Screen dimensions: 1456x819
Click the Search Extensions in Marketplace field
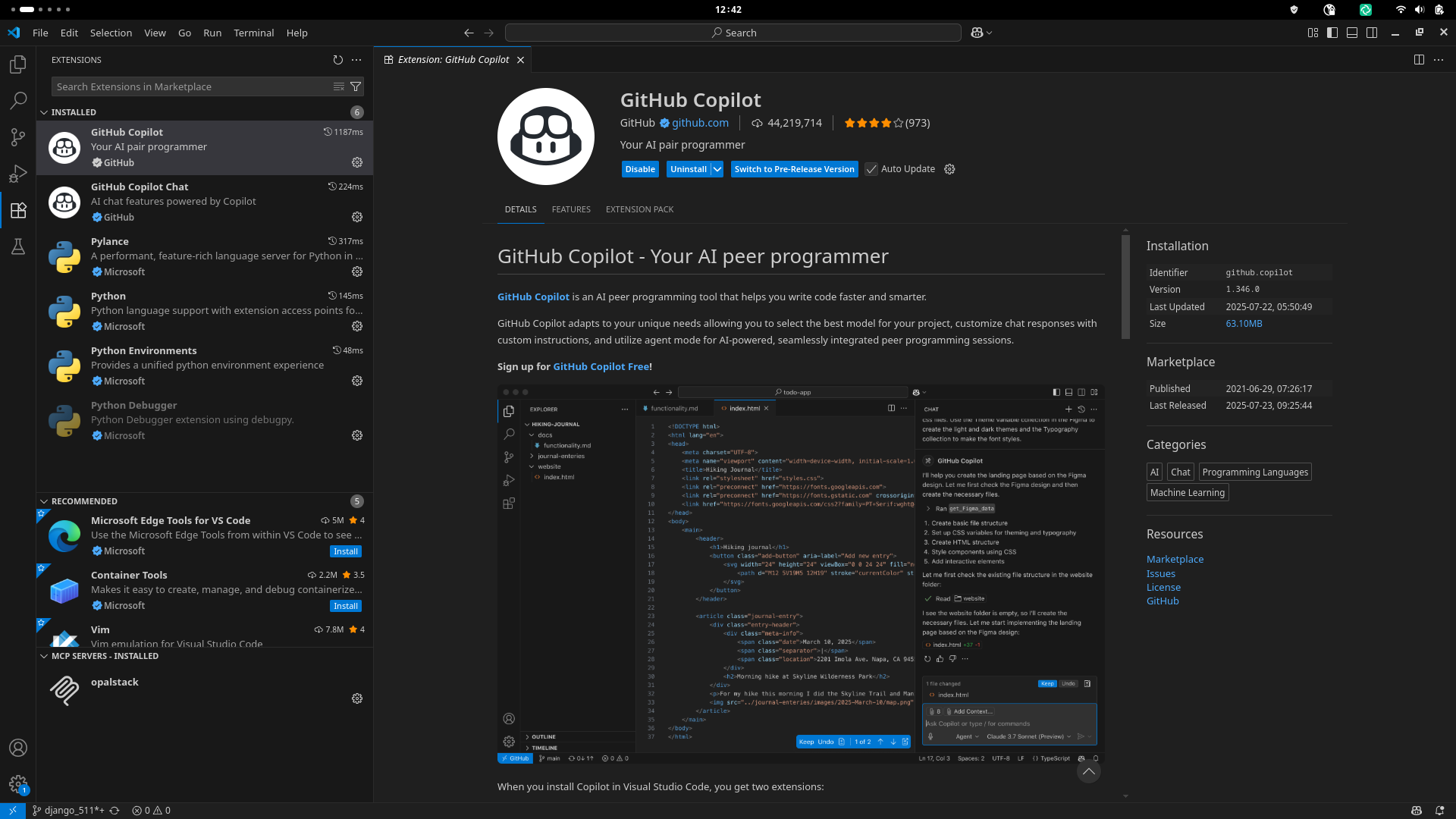click(x=190, y=86)
